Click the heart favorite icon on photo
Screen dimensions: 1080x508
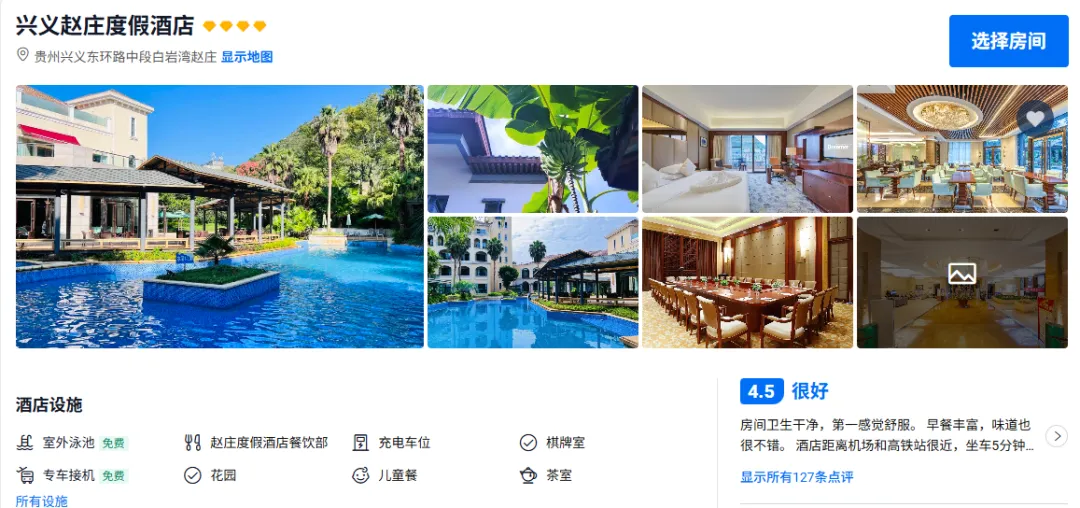point(1035,118)
